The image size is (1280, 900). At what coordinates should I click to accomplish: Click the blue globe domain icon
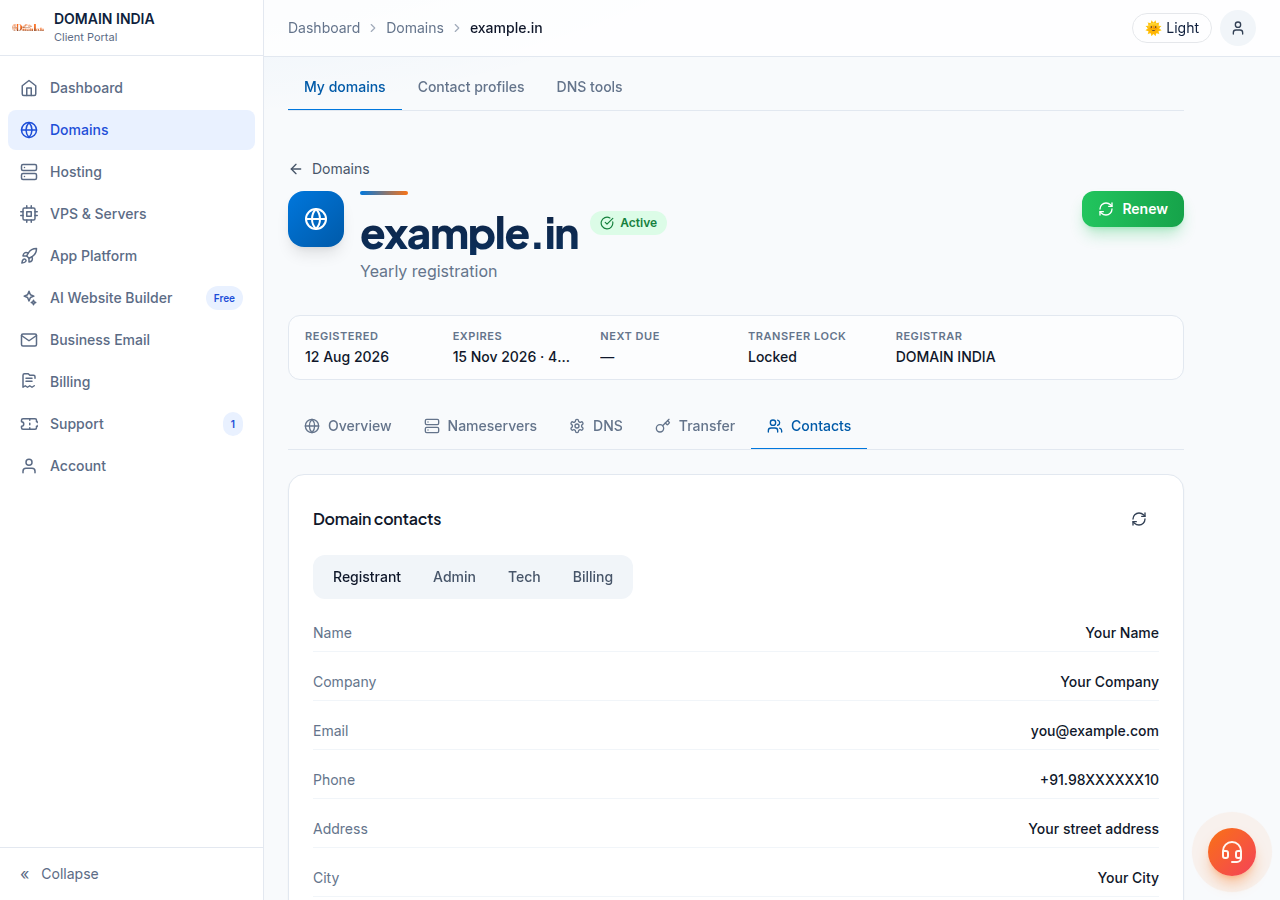316,219
